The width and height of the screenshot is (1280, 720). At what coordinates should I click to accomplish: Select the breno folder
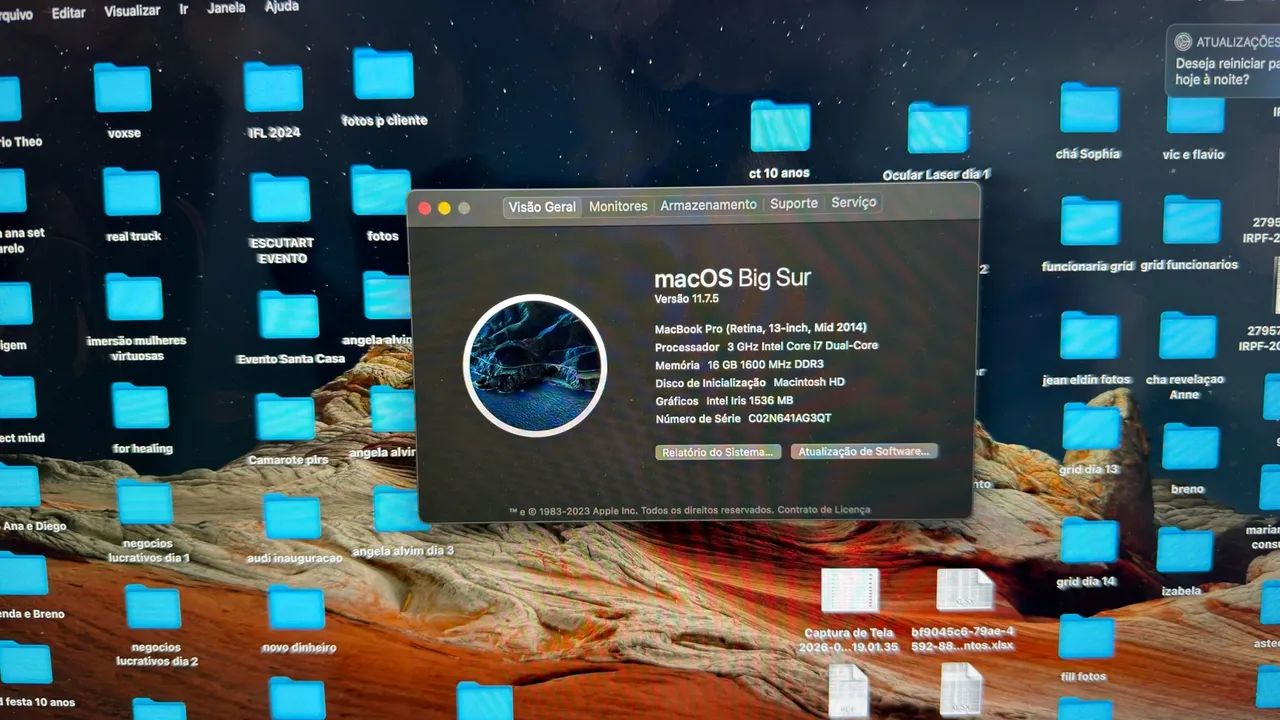click(1191, 447)
